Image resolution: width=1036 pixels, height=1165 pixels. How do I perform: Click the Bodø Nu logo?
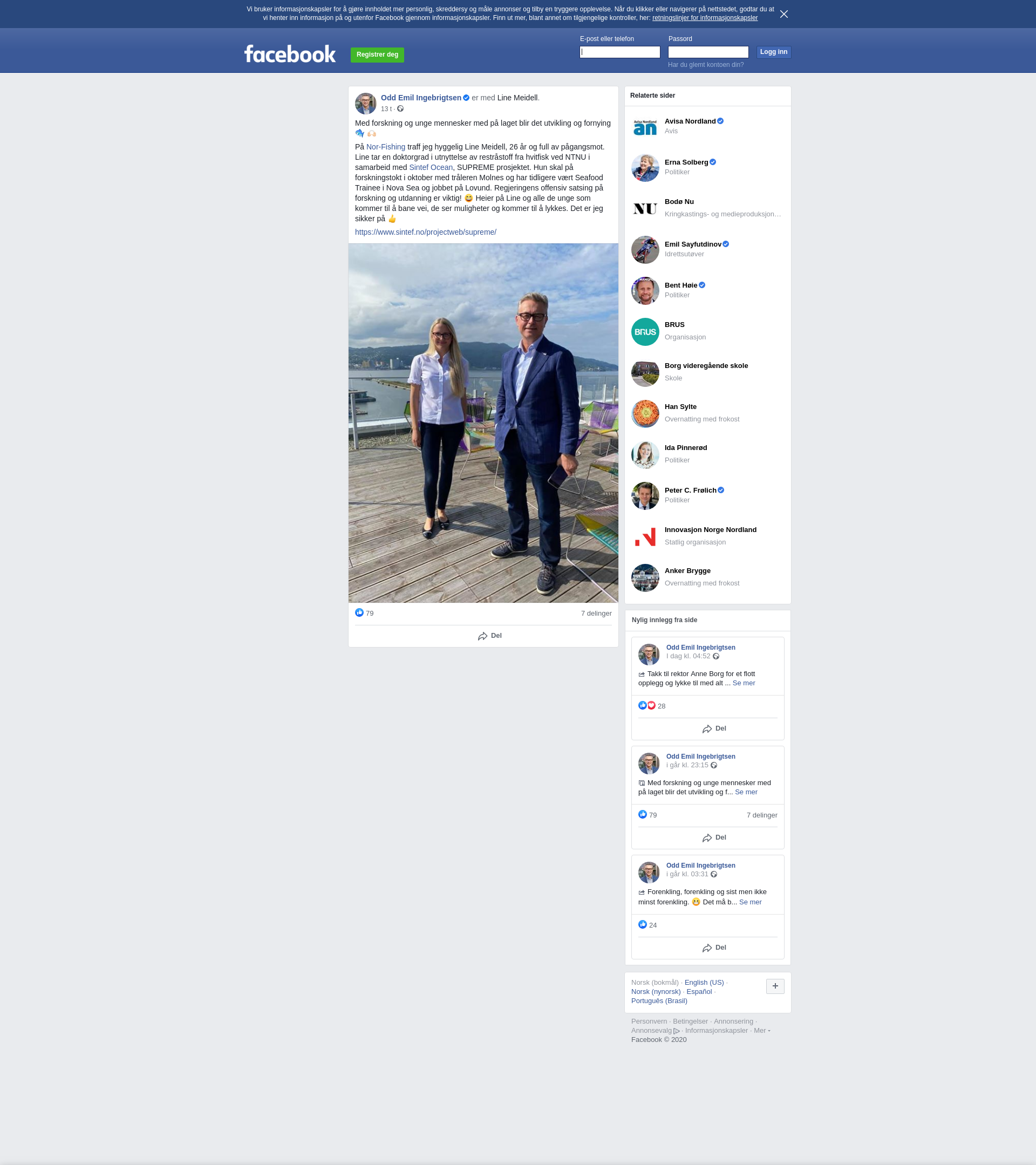tap(644, 209)
